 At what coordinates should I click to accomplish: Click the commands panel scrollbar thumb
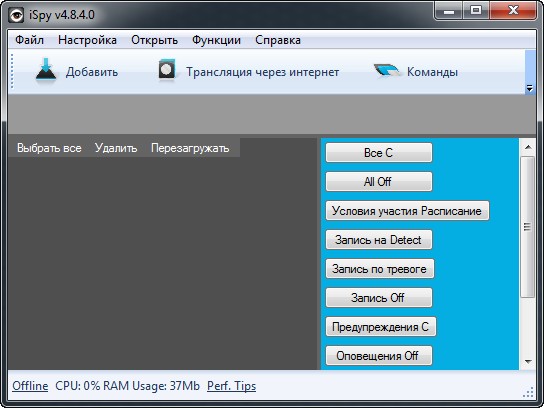click(x=528, y=227)
